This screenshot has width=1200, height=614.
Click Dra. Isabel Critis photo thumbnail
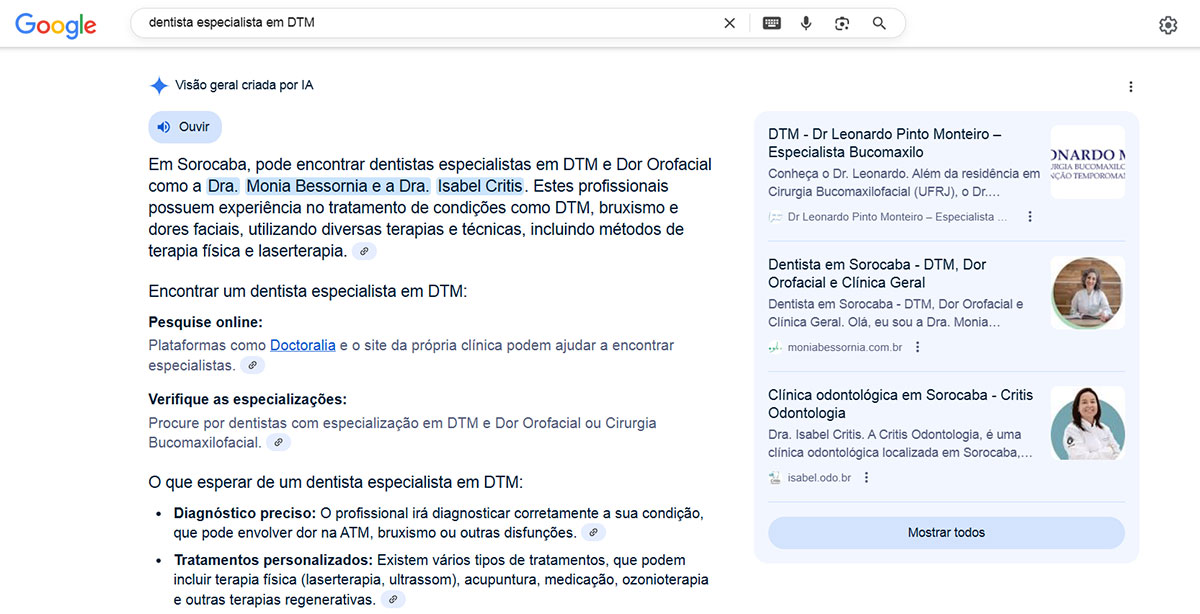[1087, 423]
